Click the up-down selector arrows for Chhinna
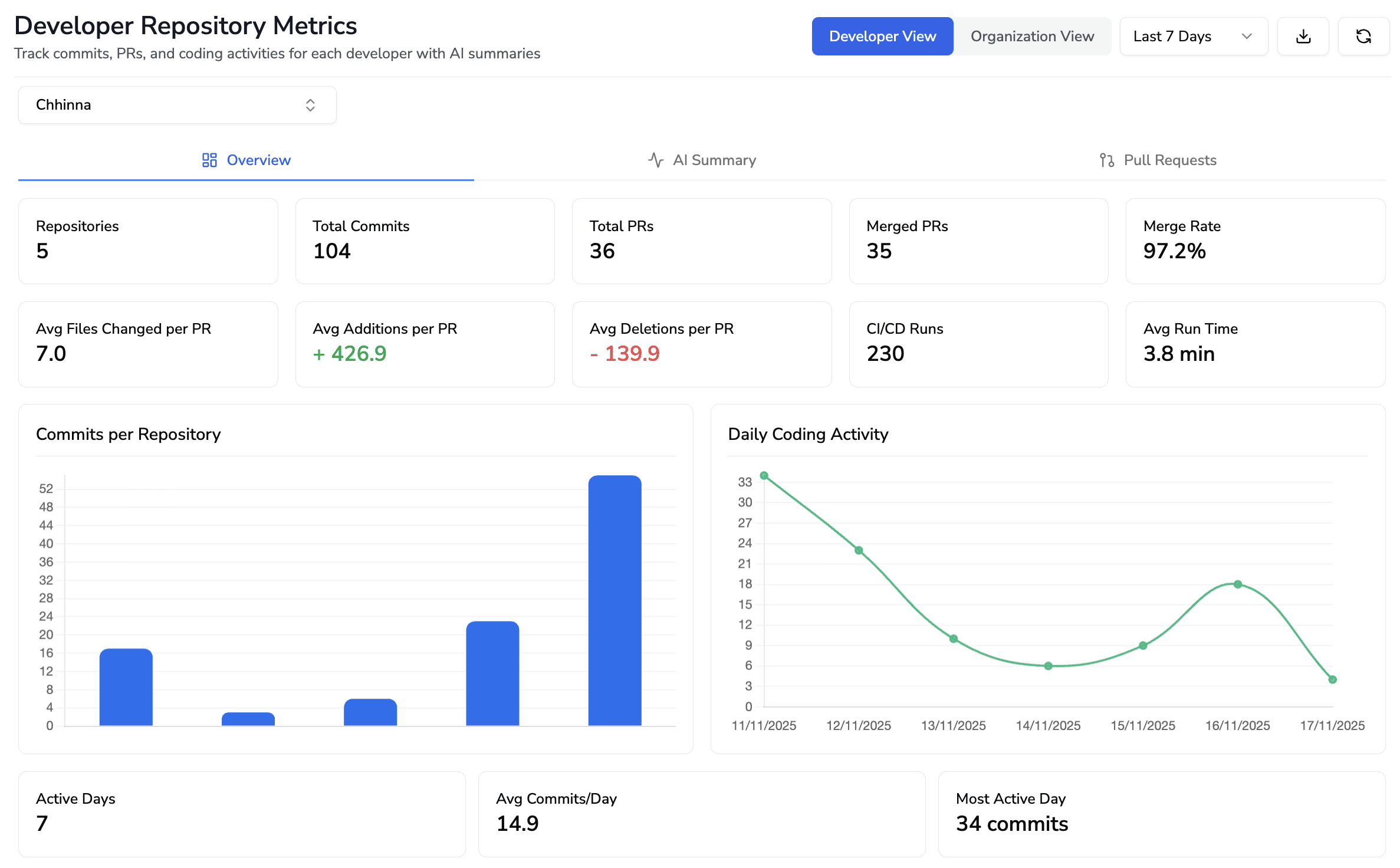The image size is (1400, 868). (310, 105)
